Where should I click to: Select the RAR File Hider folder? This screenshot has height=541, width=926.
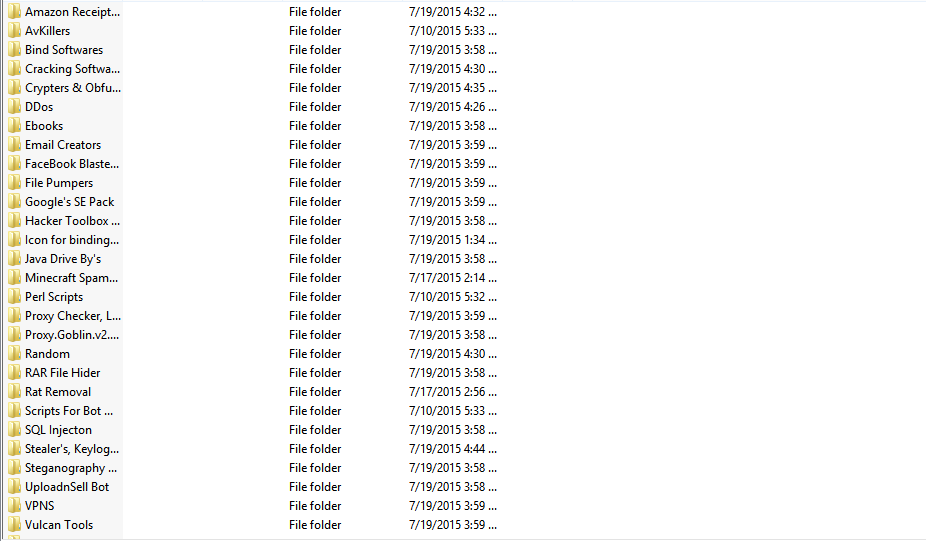pos(63,373)
